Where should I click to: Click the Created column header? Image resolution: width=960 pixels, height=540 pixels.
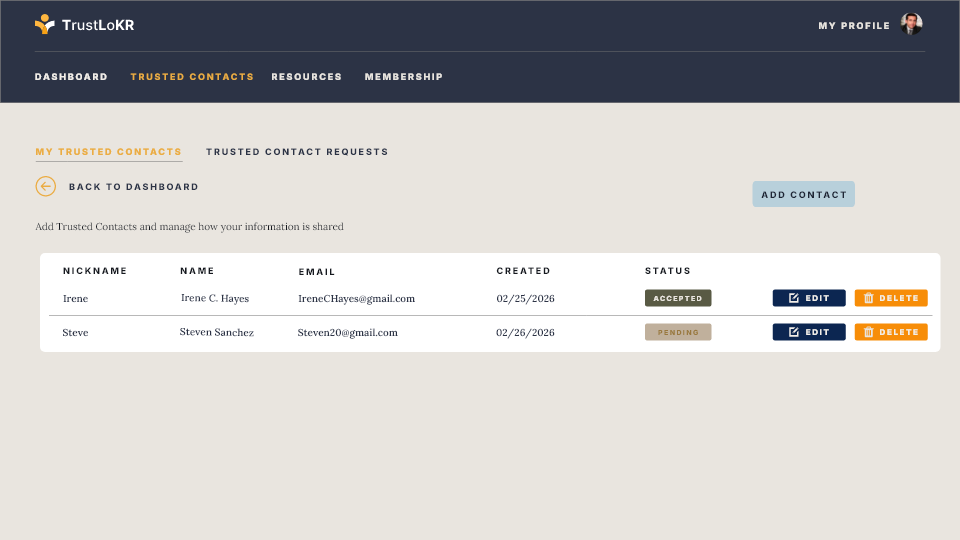523,271
